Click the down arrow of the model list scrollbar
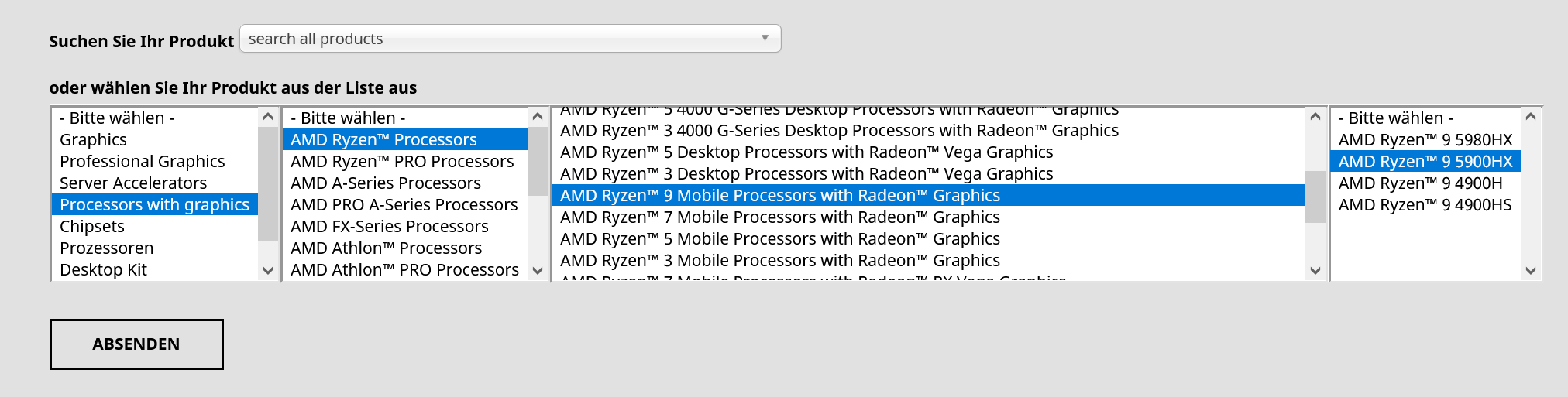Viewport: 1568px width, 397px height. [x=1531, y=270]
